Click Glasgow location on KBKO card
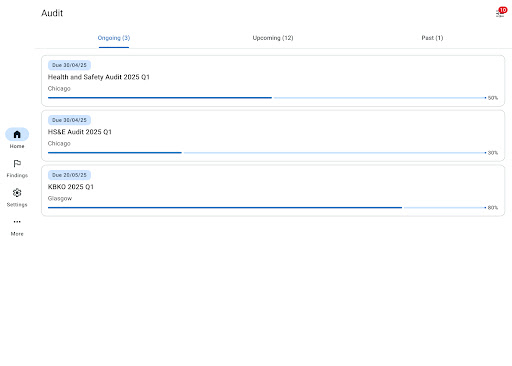 click(60, 198)
